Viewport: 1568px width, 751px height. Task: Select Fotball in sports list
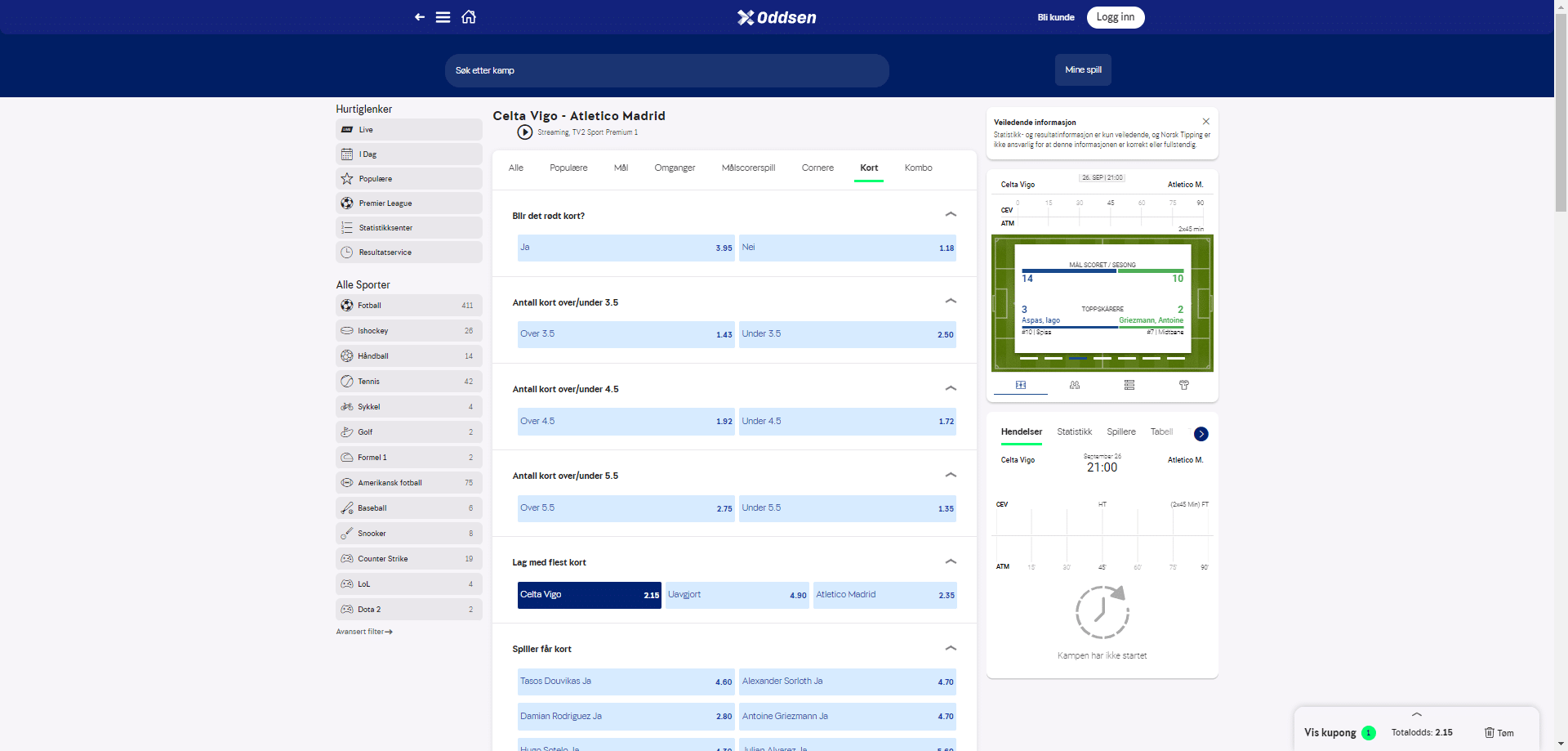(x=409, y=306)
